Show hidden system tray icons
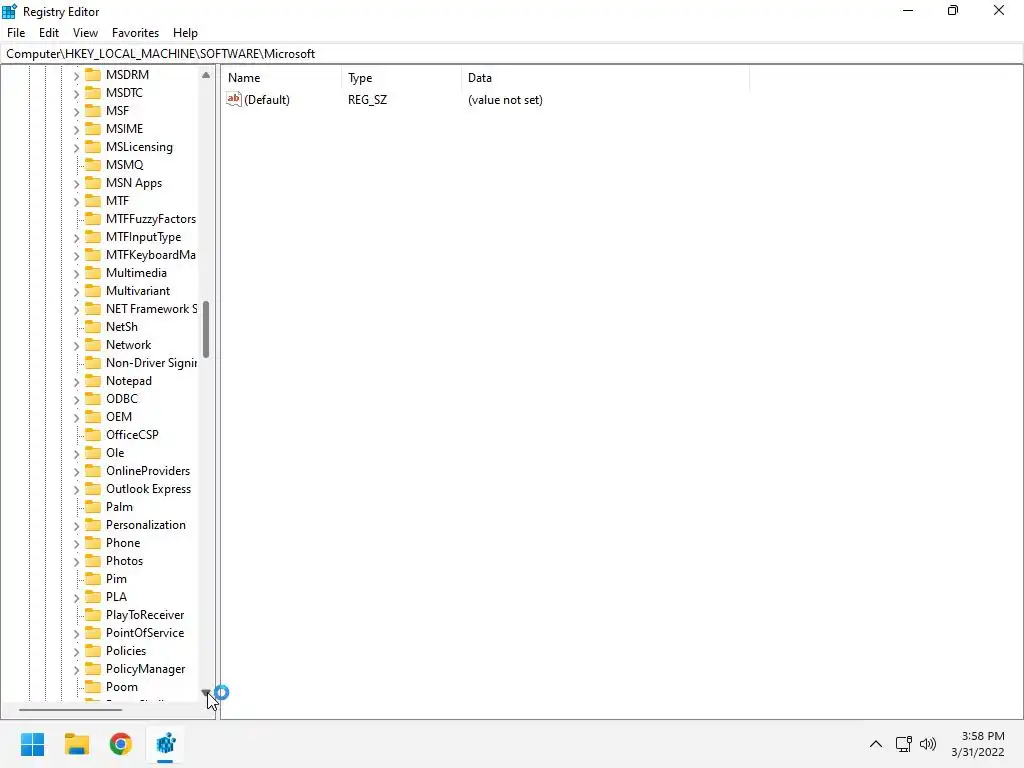Image resolution: width=1024 pixels, height=768 pixels. pyautogui.click(x=876, y=744)
